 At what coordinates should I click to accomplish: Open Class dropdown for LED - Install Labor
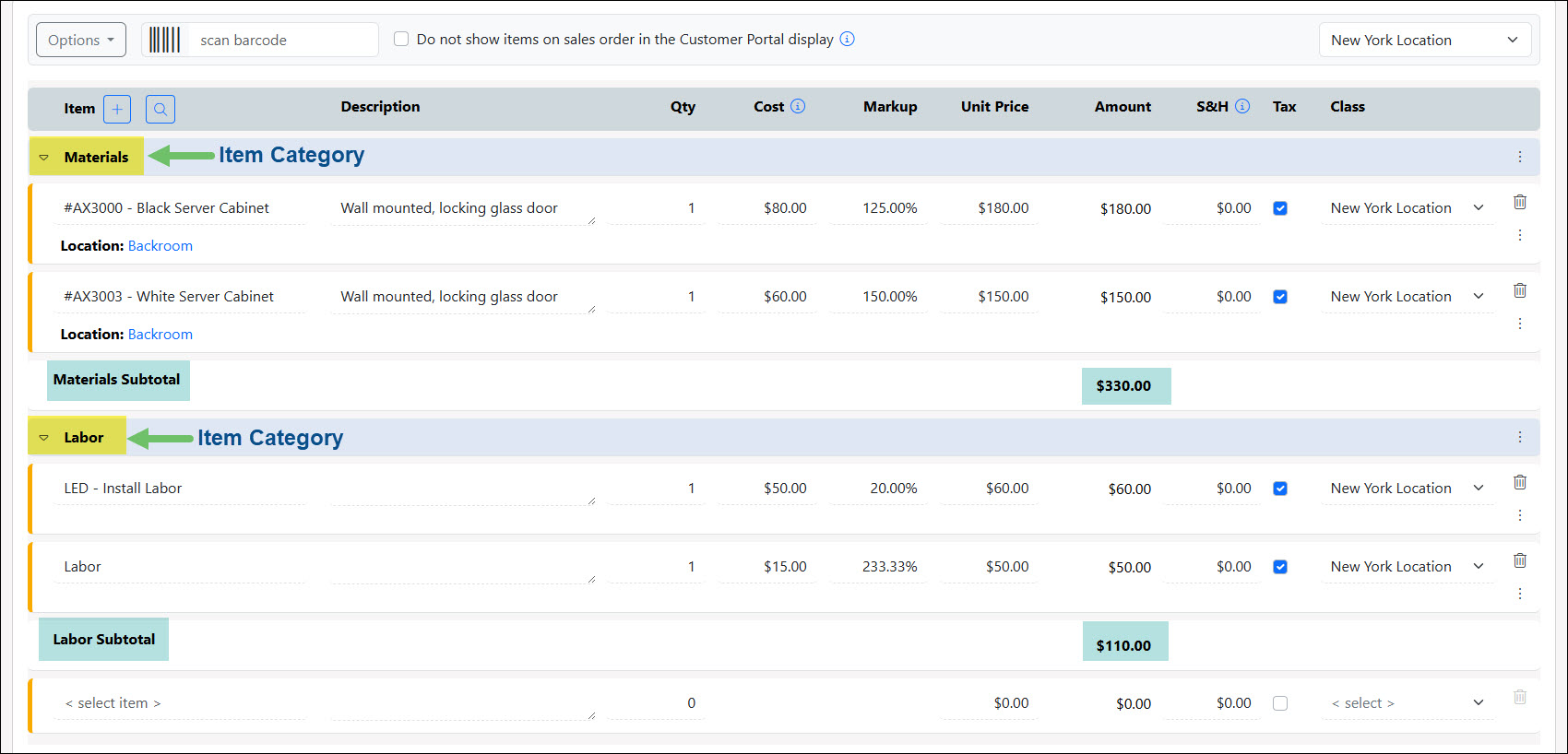click(1408, 489)
